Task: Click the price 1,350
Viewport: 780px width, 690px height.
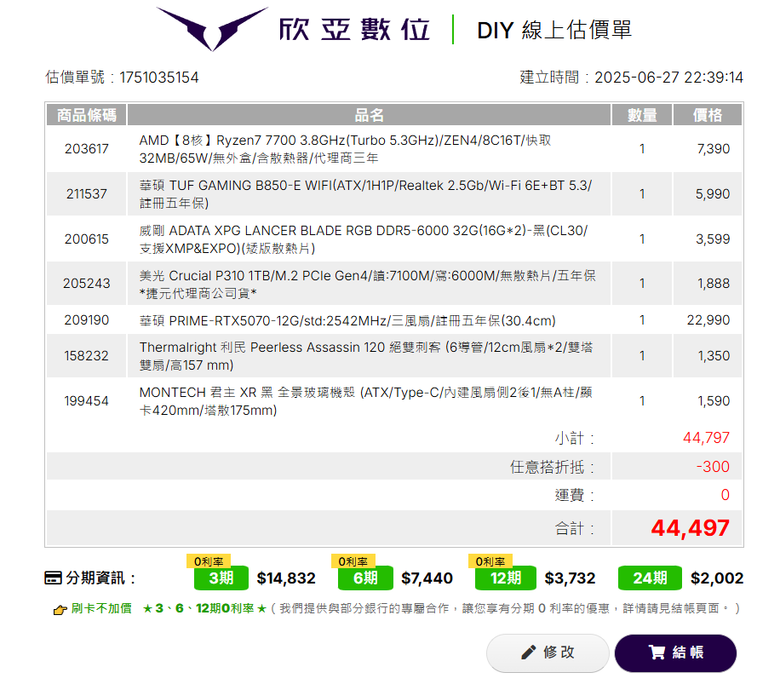Action: point(713,356)
